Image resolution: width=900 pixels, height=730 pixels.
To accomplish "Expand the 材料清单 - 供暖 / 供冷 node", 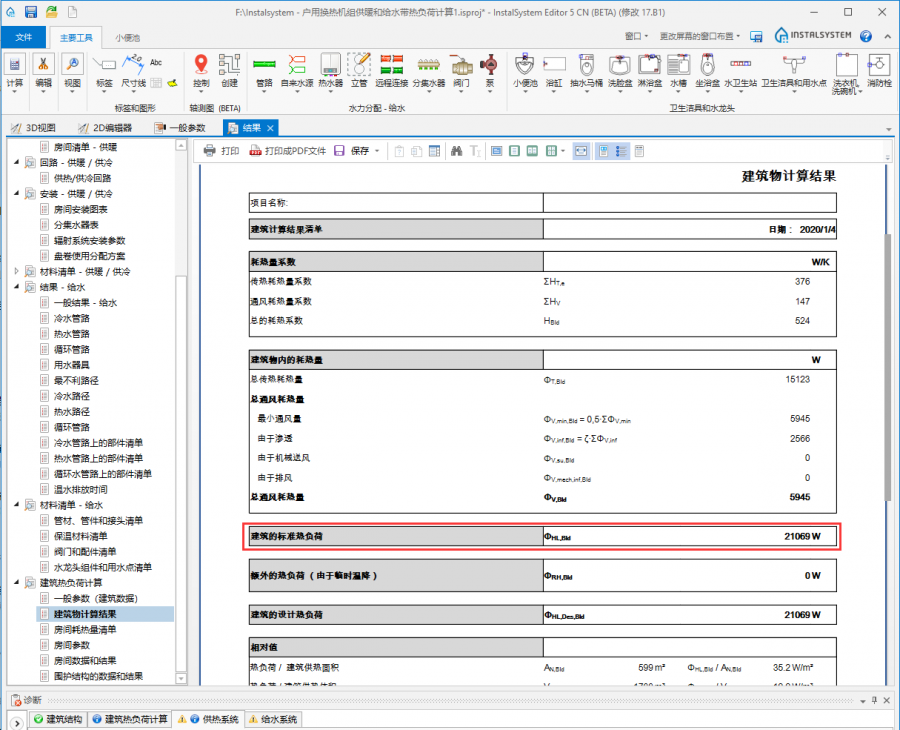I will tap(16, 271).
